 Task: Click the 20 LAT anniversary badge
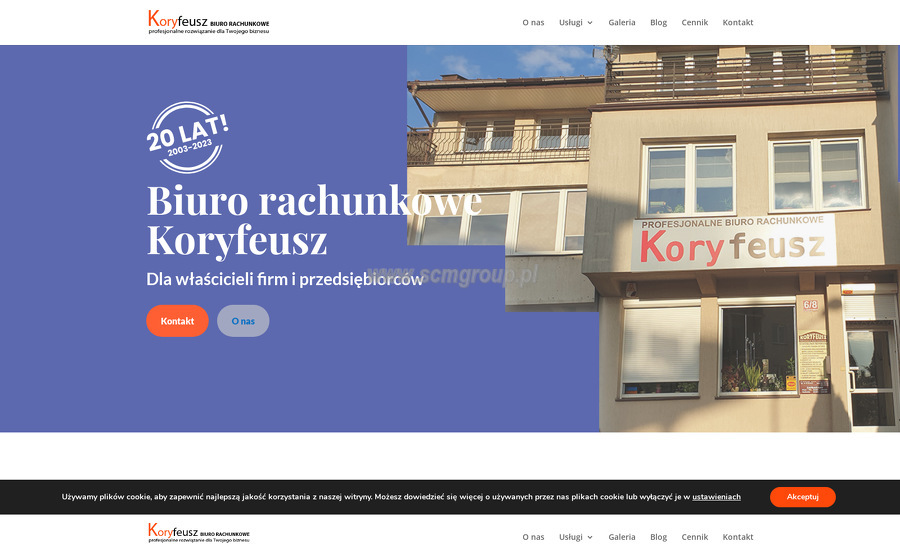[x=187, y=138]
